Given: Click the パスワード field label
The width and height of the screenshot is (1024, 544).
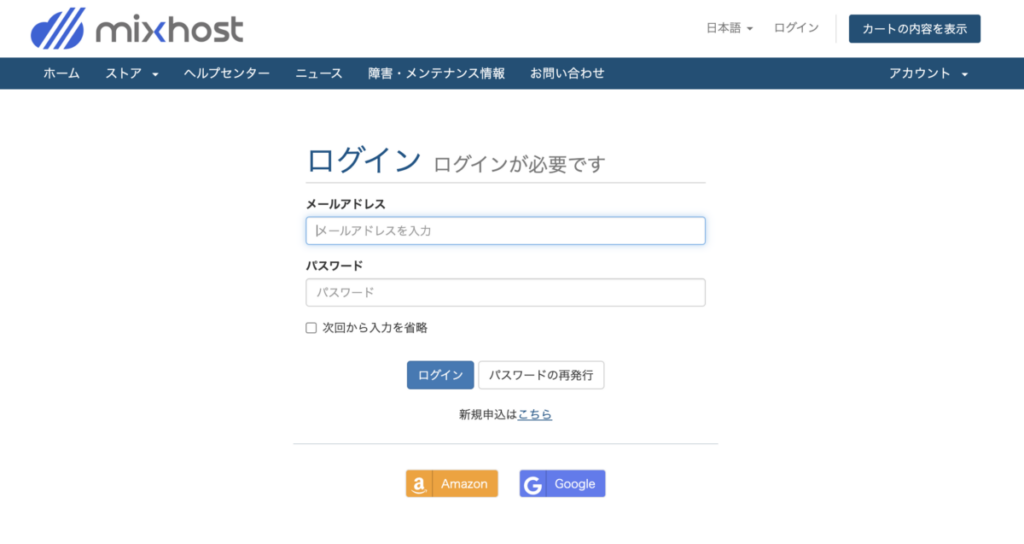Looking at the screenshot, I should pyautogui.click(x=334, y=266).
